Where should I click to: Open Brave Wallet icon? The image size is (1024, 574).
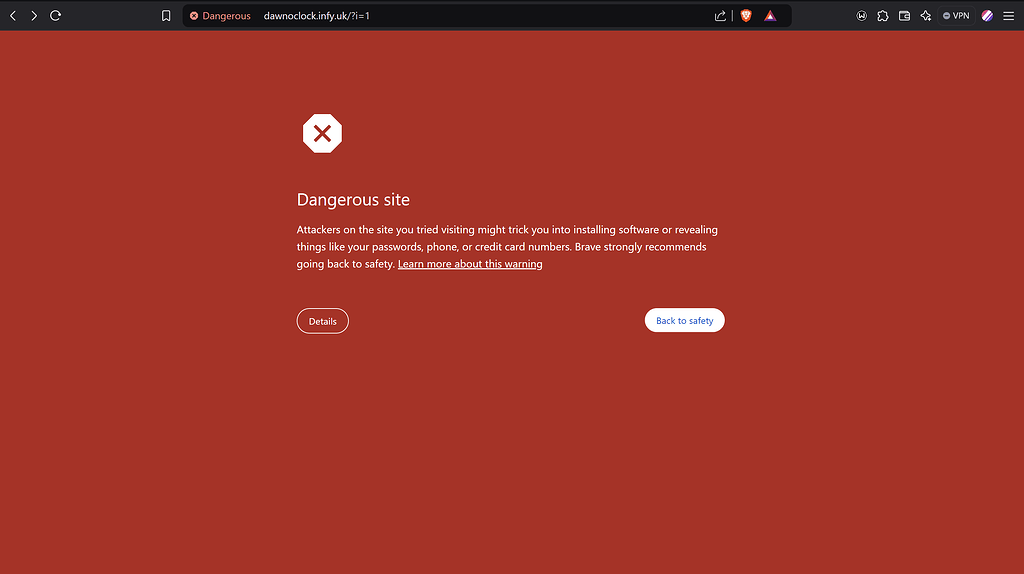pyautogui.click(x=904, y=16)
